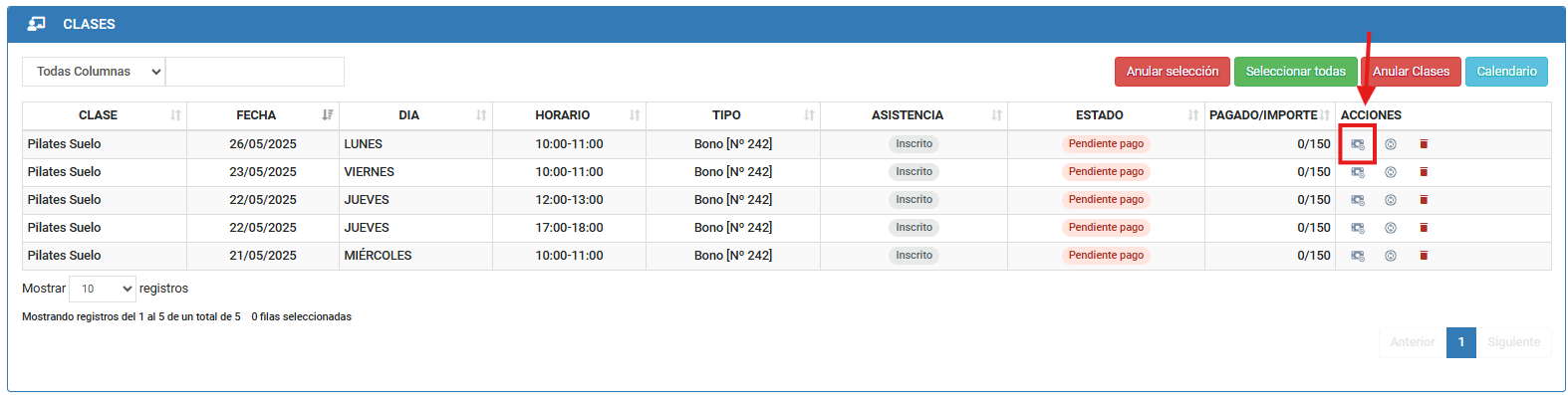
Task: Open payment icon for 26/05/2025 Pilates class
Action: tap(1358, 144)
